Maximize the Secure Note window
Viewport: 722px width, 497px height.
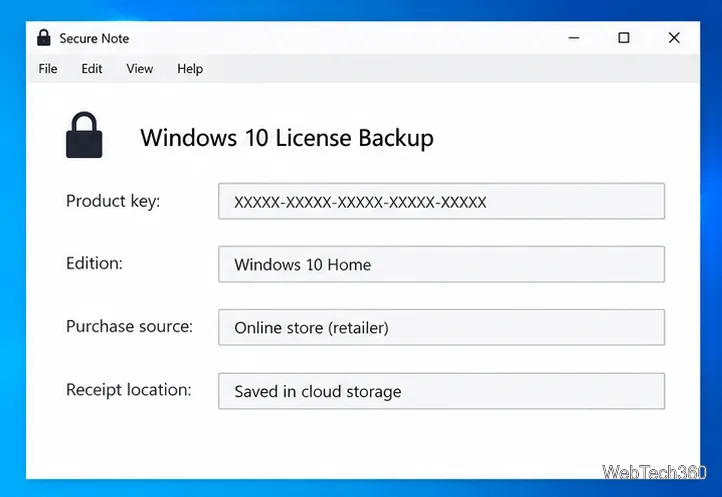(x=623, y=38)
